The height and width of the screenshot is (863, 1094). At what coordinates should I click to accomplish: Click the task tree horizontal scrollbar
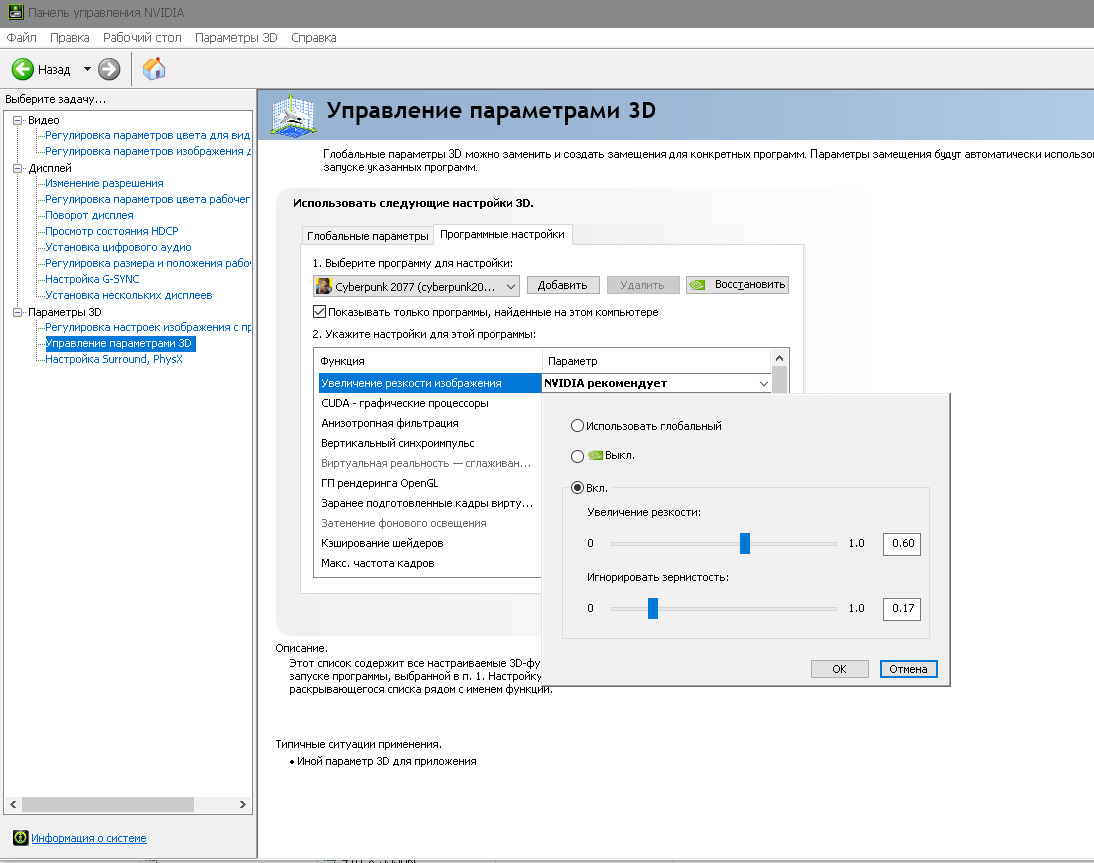pos(107,804)
